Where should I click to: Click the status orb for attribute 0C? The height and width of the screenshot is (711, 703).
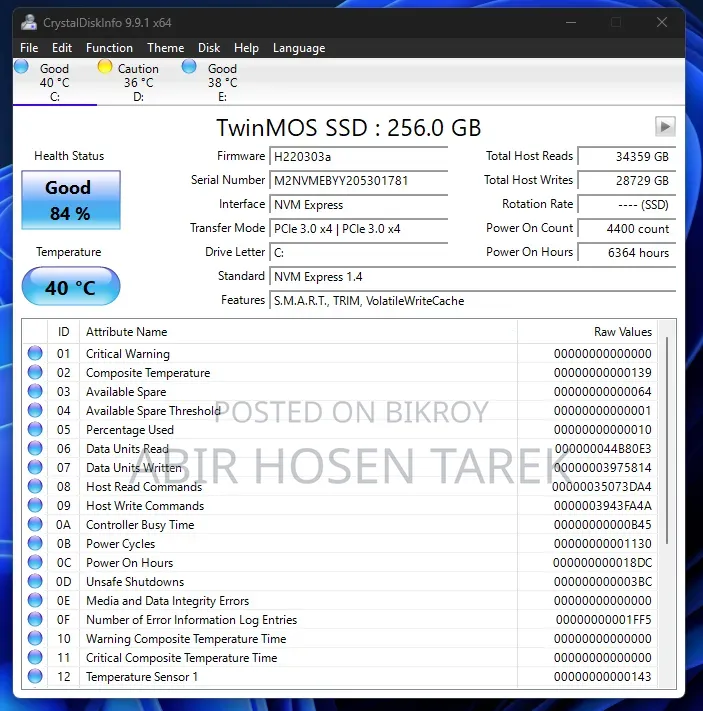pyautogui.click(x=35, y=562)
